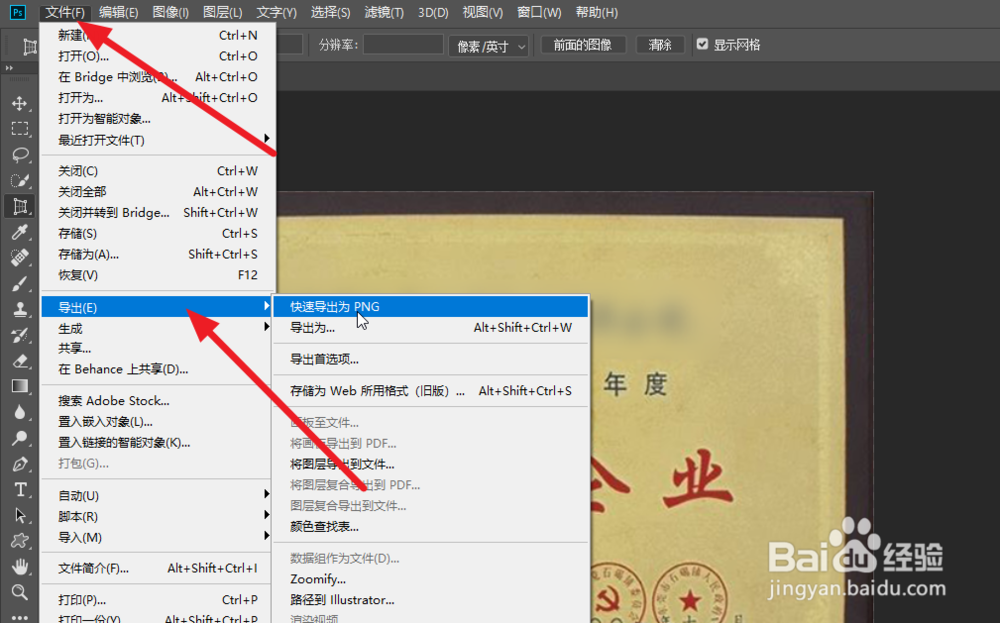Image resolution: width=1000 pixels, height=623 pixels.
Task: Click the Photoshop Ps logo icon
Action: (x=17, y=12)
